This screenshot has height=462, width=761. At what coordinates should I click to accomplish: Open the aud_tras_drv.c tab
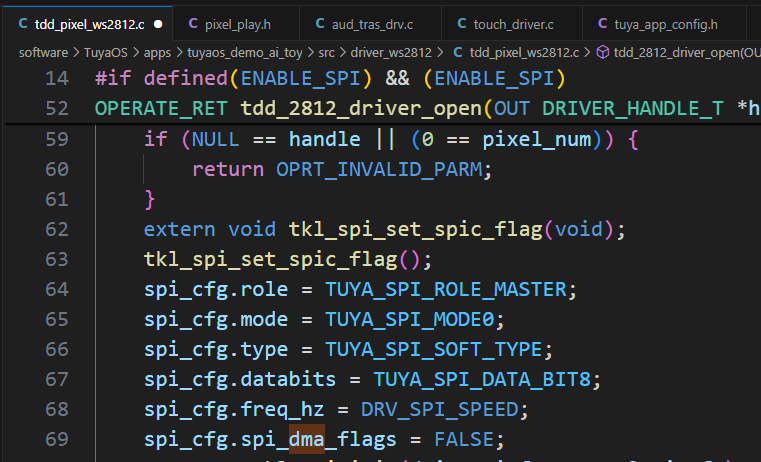click(370, 24)
